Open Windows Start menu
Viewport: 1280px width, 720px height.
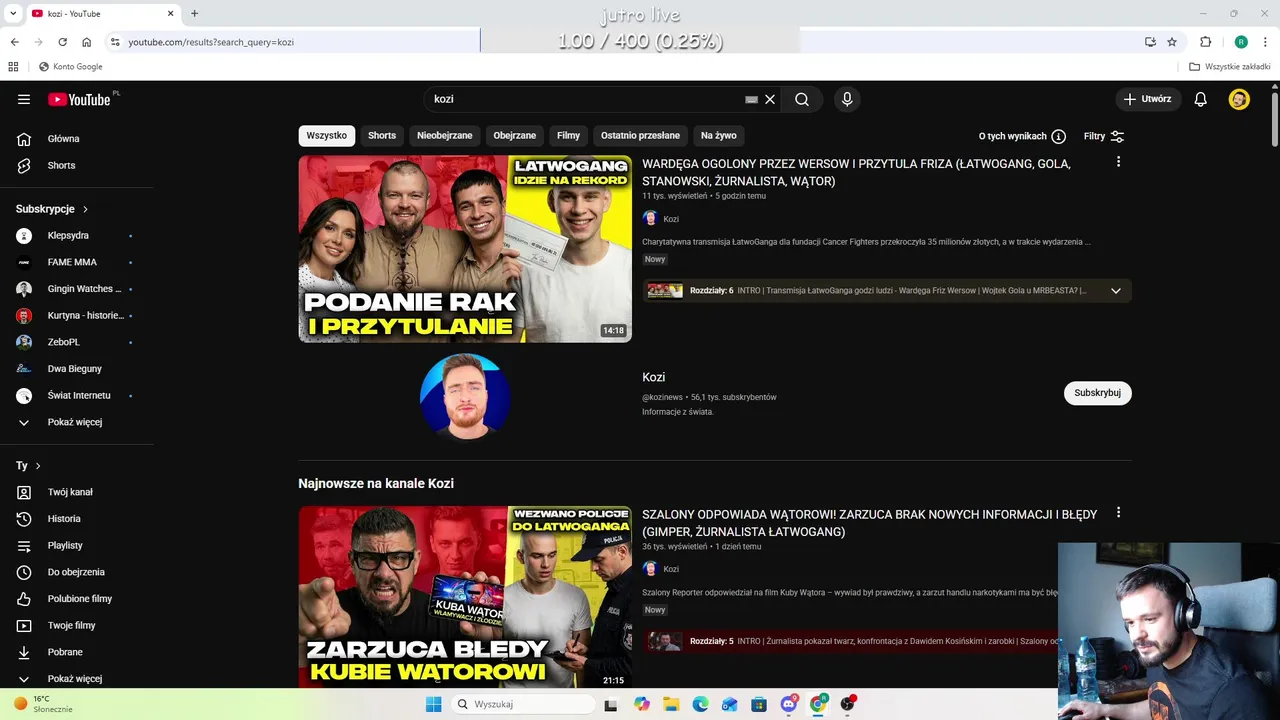[433, 704]
